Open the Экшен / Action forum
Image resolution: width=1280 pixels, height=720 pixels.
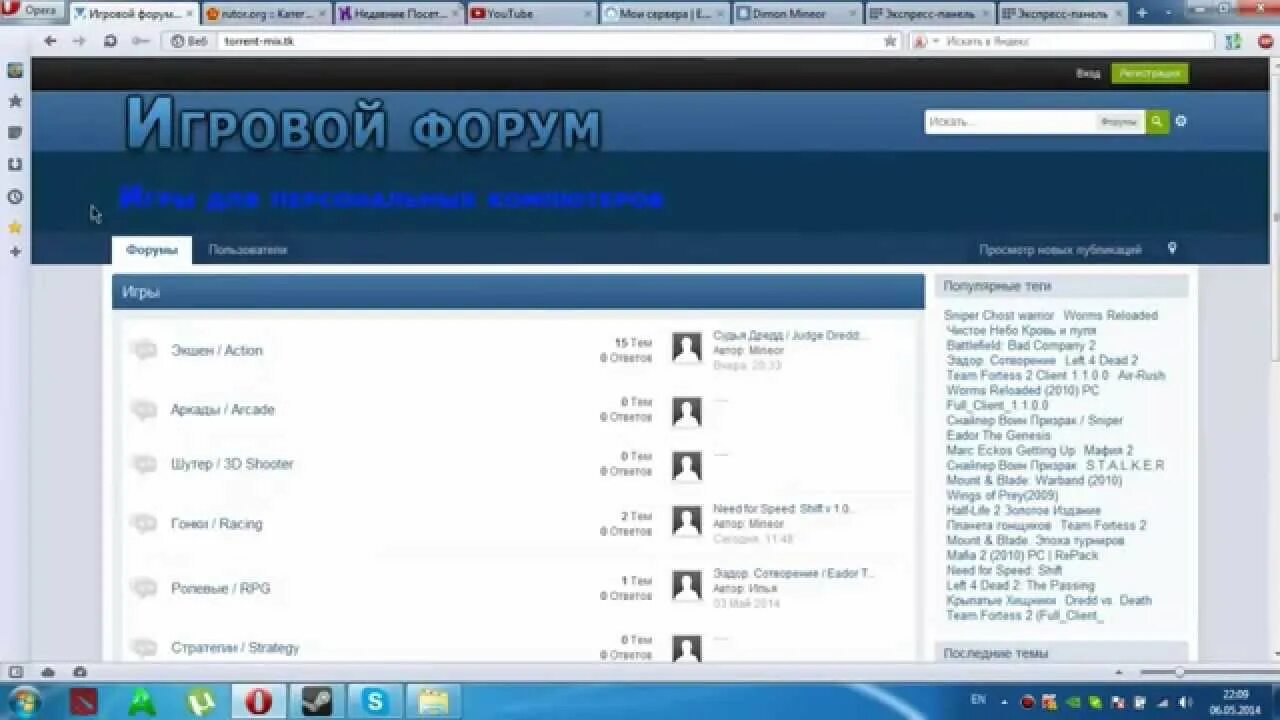(x=216, y=351)
